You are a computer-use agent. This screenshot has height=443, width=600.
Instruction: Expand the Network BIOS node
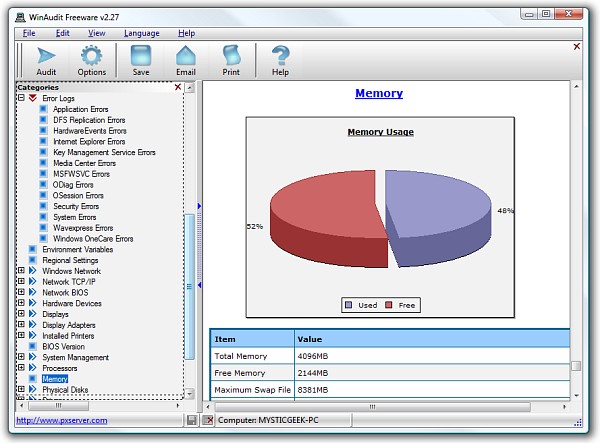point(21,292)
